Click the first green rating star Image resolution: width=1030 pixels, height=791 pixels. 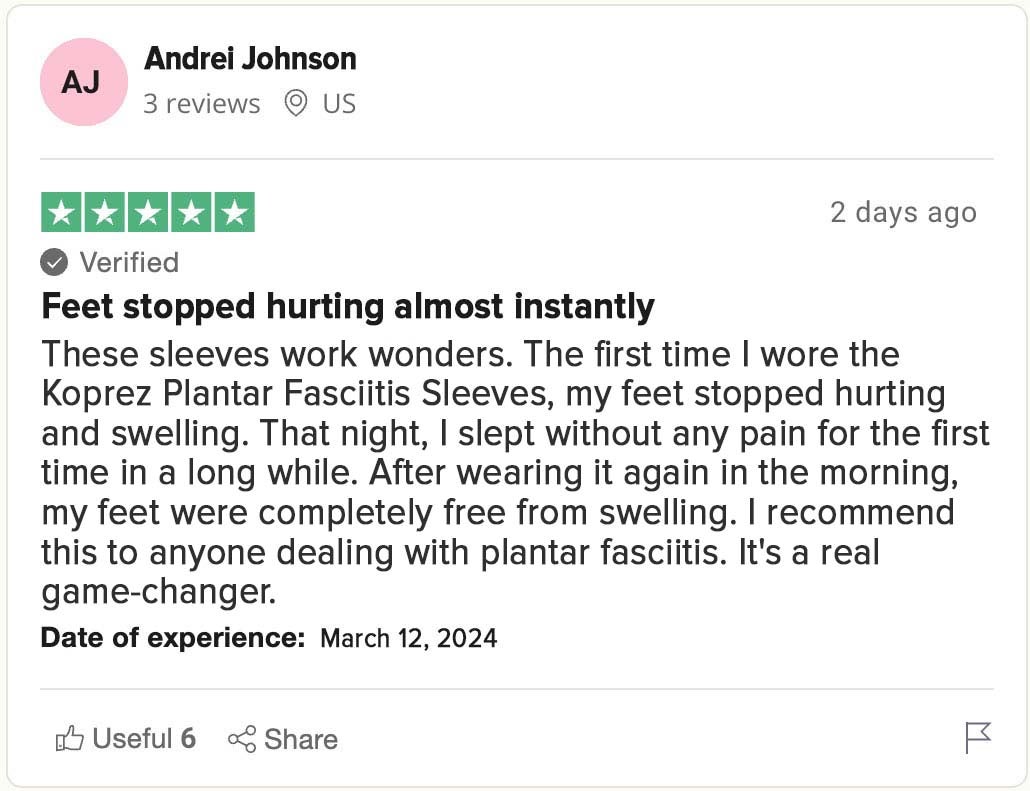pyautogui.click(x=61, y=212)
